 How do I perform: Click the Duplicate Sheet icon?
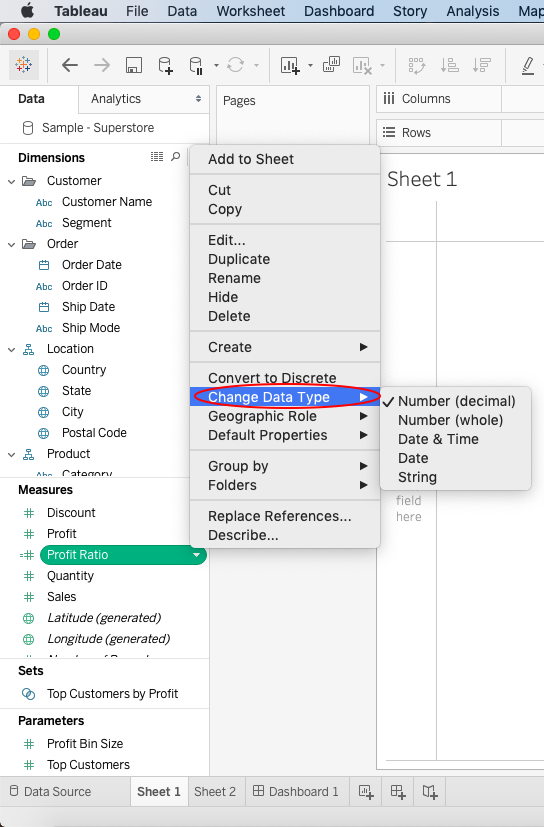click(331, 64)
